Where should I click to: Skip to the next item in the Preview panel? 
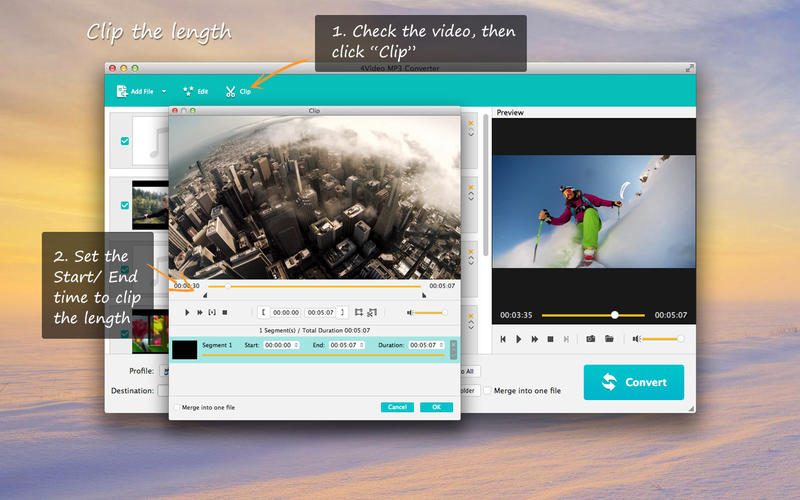coord(566,339)
